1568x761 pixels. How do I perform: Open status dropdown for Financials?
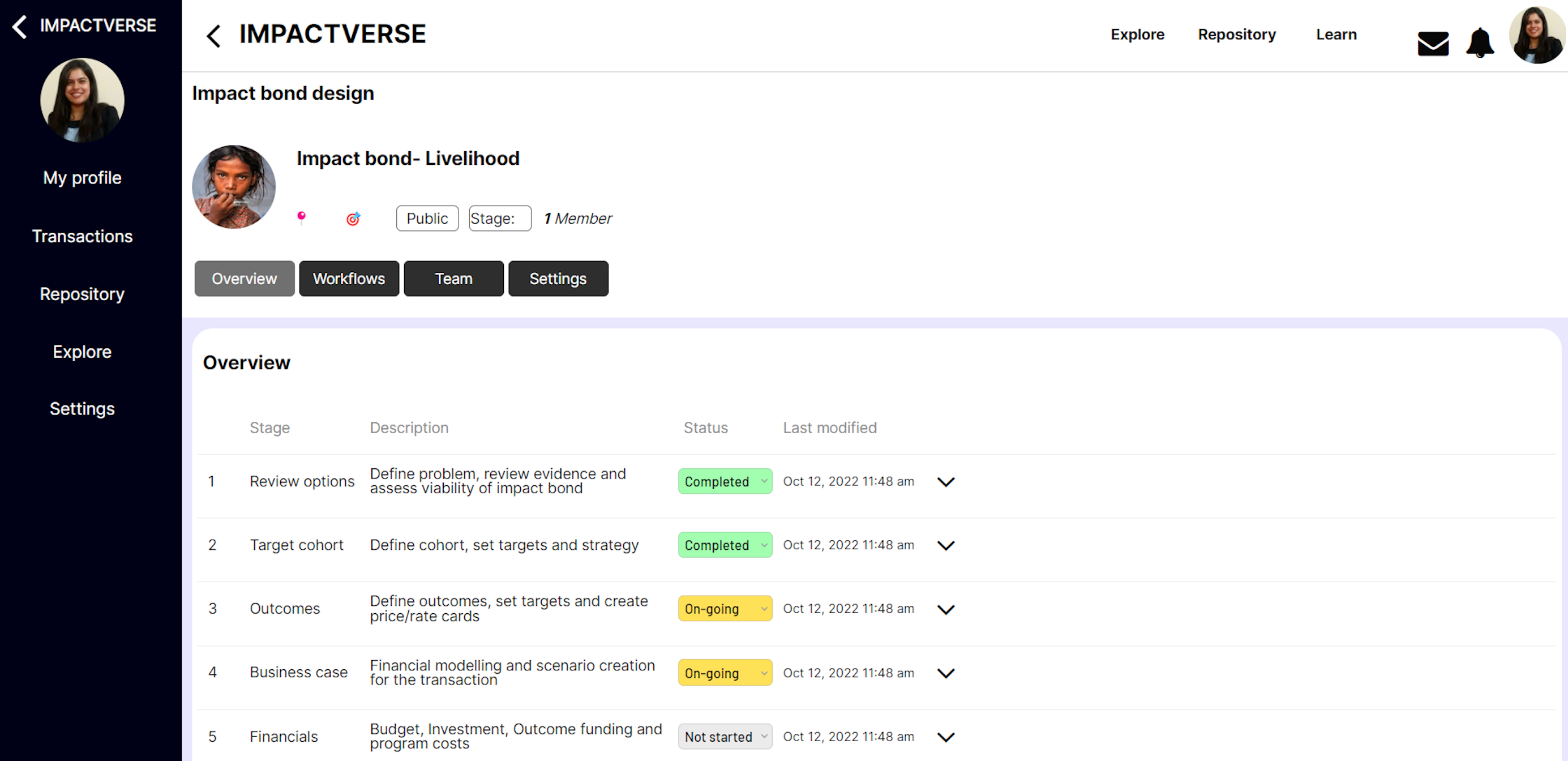[725, 737]
